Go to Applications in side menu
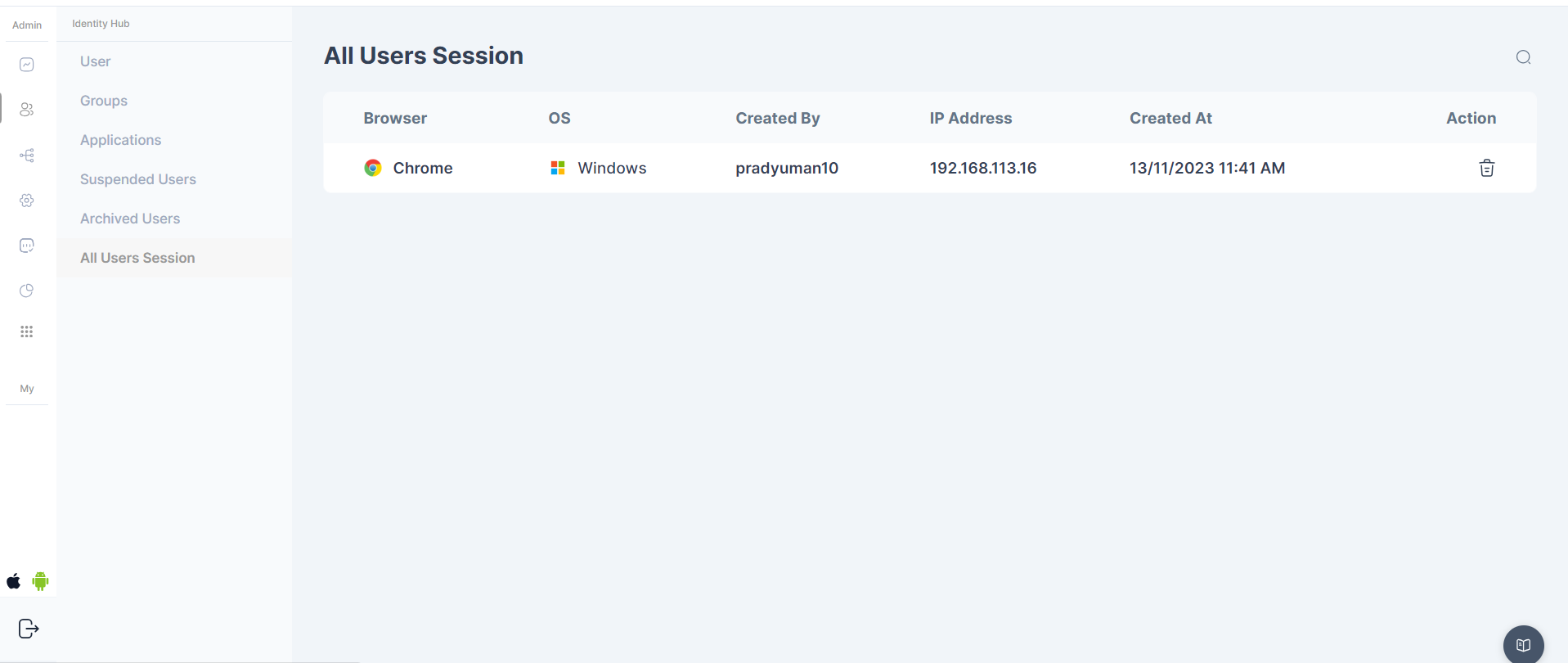This screenshot has height=663, width=1568. point(120,140)
